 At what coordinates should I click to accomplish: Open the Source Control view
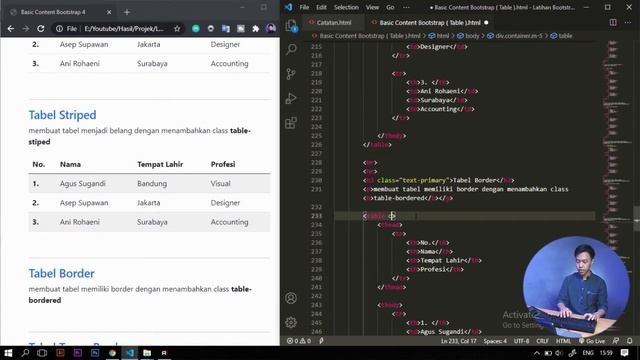[291, 74]
